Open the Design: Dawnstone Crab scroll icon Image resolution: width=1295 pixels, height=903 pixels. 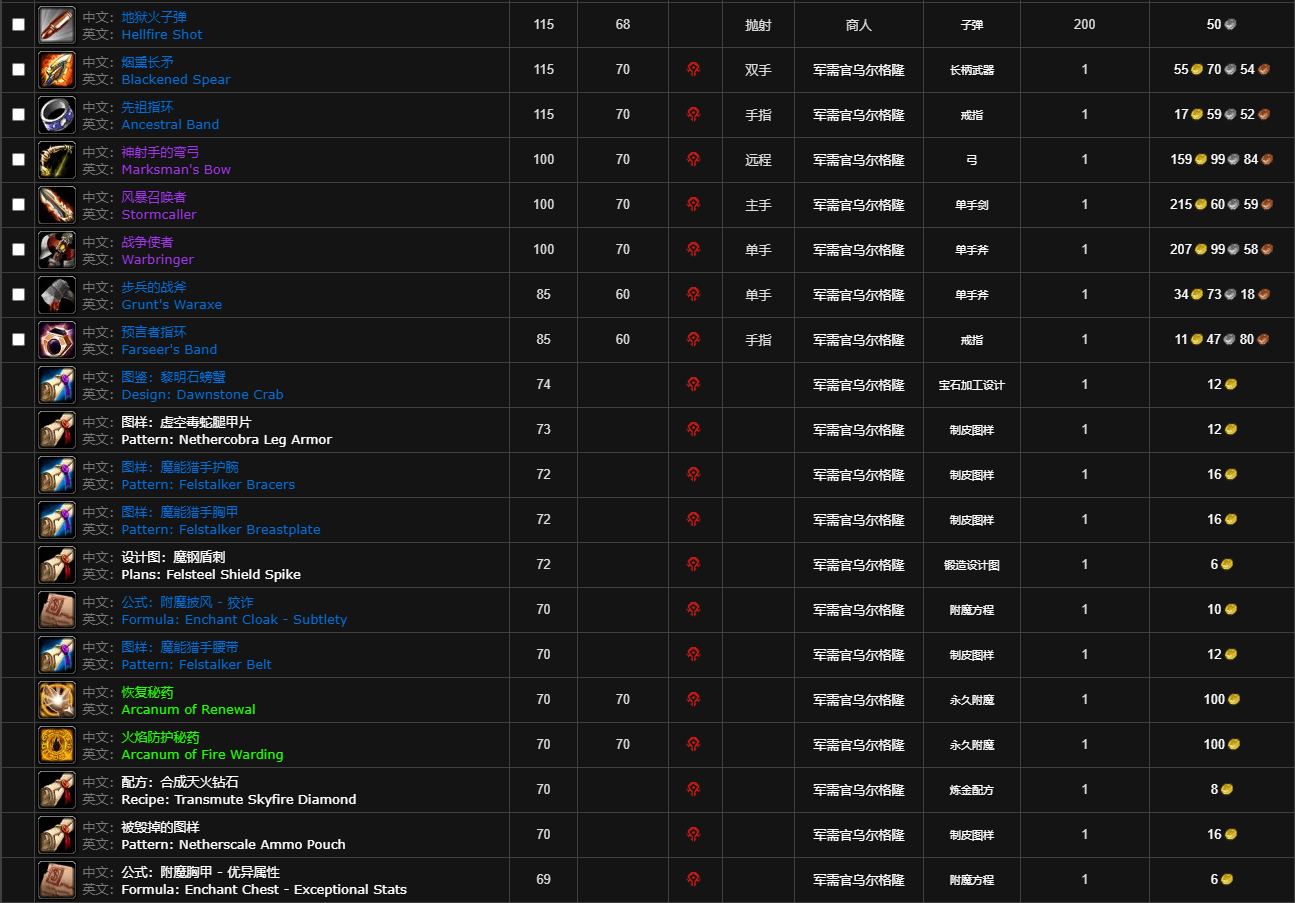click(x=57, y=385)
